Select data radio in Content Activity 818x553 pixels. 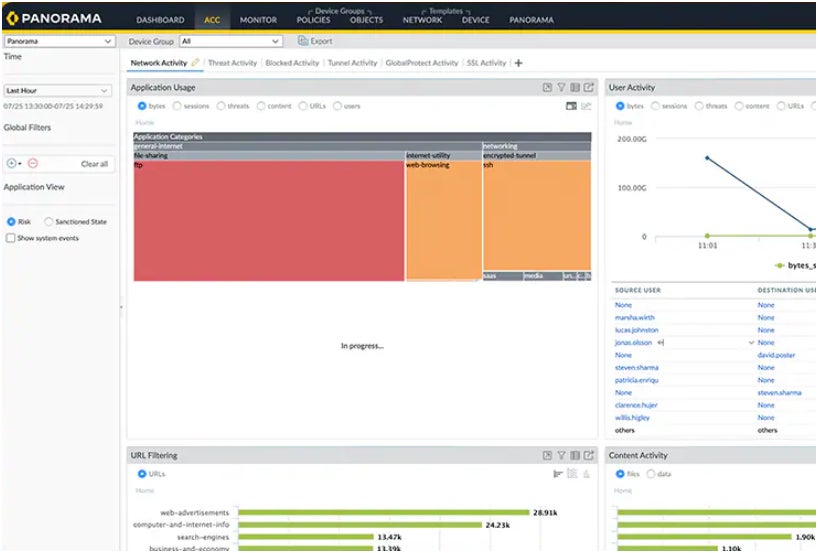coord(651,474)
